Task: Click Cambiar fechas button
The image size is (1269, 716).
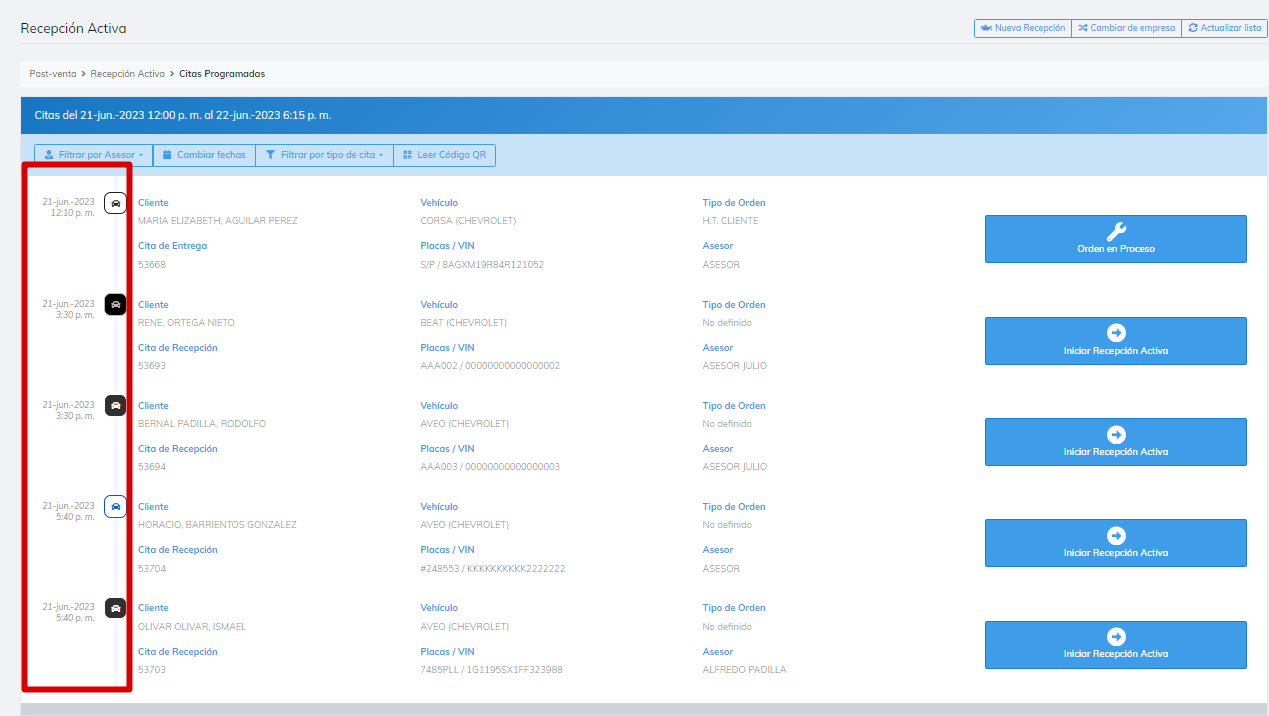Action: coord(204,155)
